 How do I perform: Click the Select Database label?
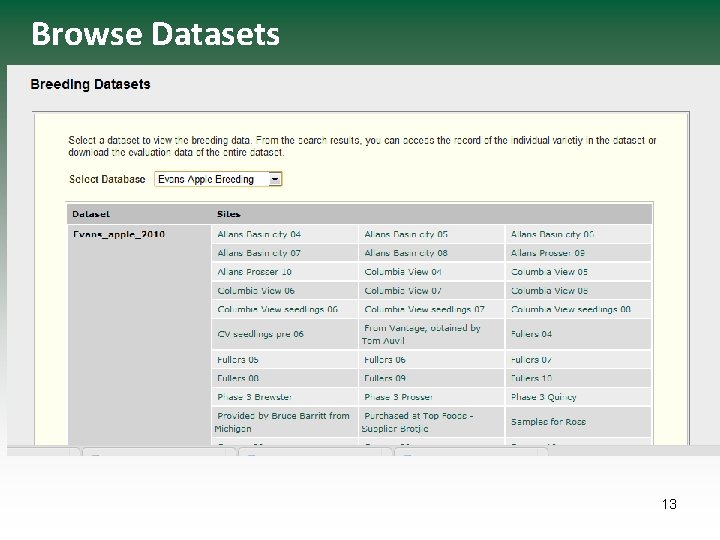coord(107,179)
